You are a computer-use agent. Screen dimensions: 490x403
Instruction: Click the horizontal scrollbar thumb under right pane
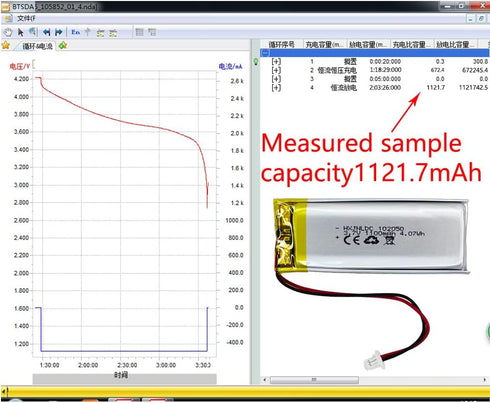point(314,380)
